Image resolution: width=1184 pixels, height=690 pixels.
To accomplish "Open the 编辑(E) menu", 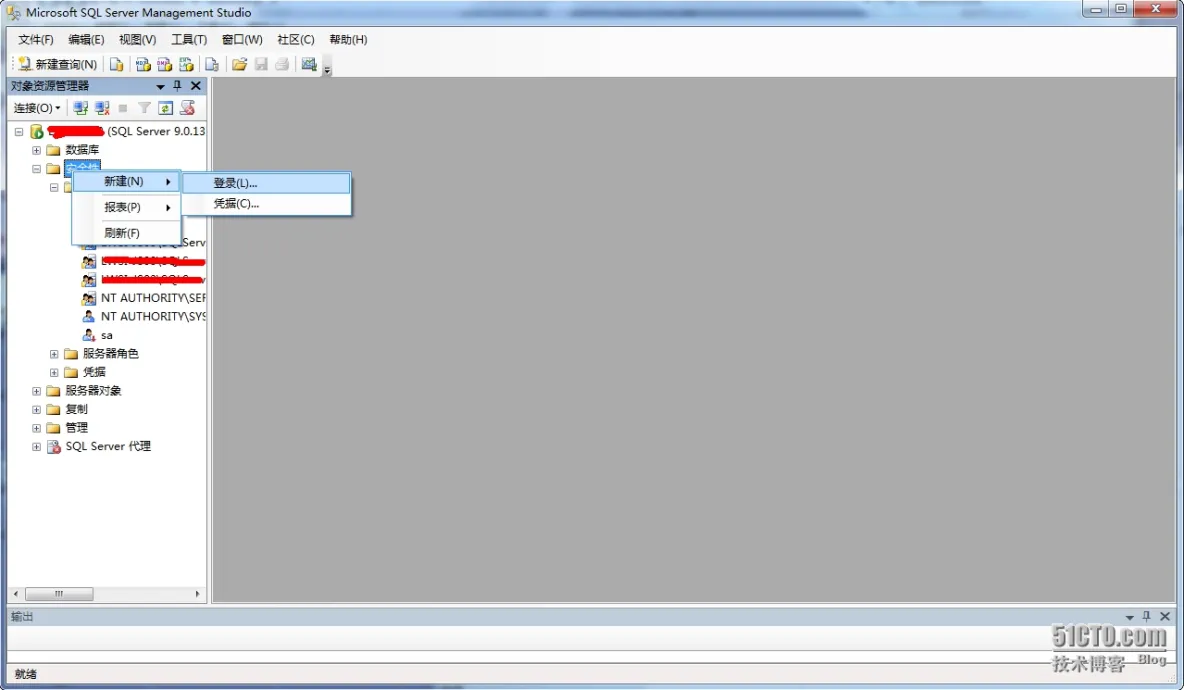I will click(86, 39).
